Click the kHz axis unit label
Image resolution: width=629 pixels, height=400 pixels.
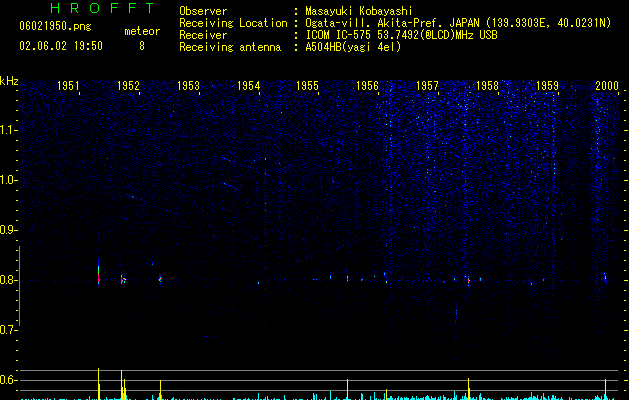tap(9, 81)
